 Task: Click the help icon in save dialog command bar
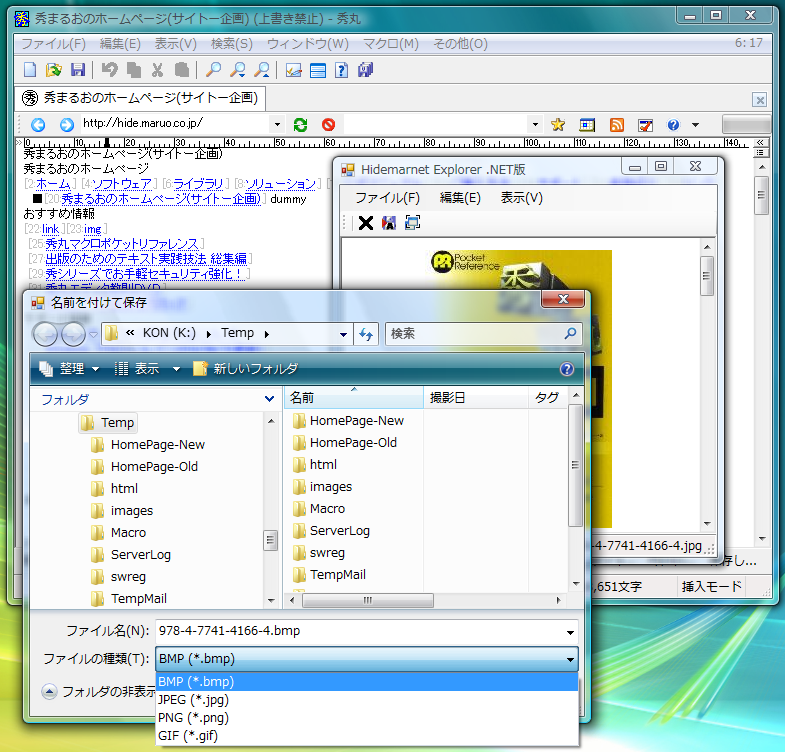(x=567, y=369)
